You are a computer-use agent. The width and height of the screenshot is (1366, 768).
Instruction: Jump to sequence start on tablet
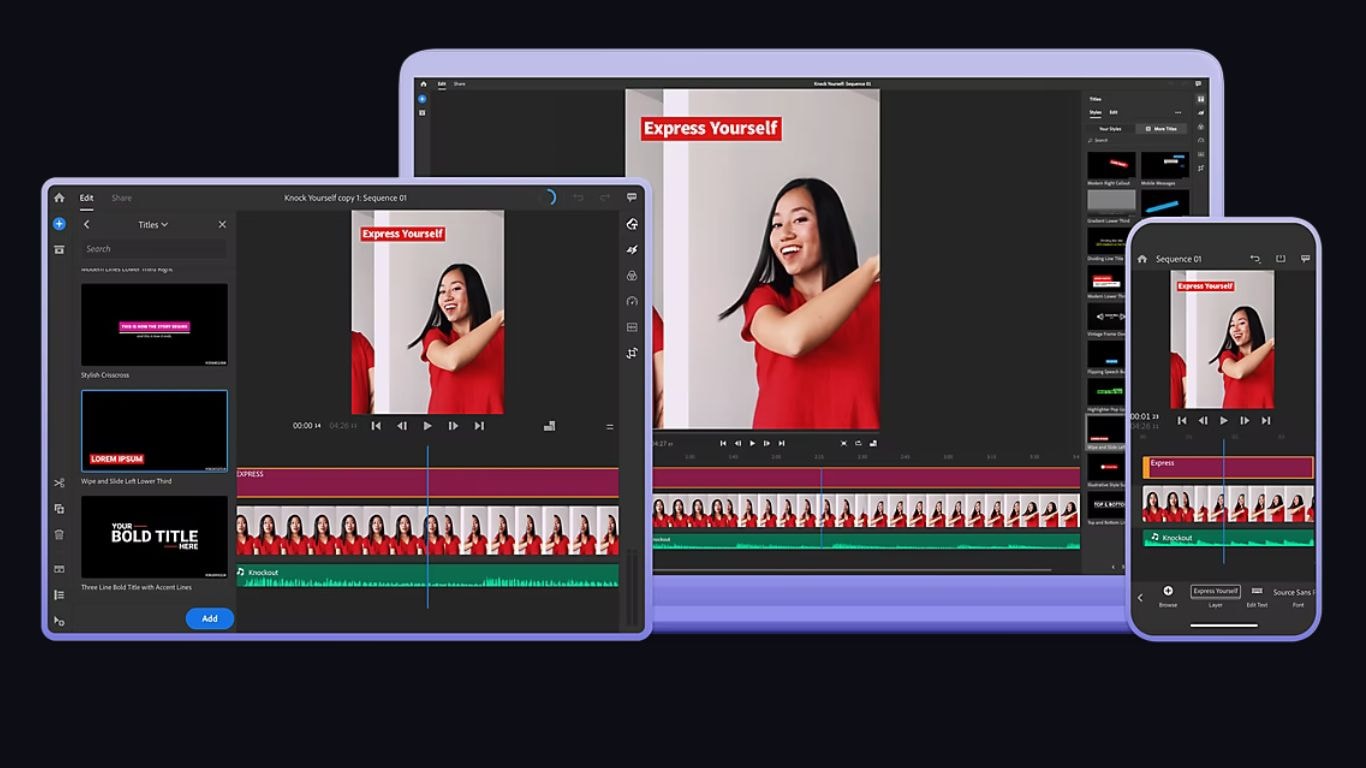[376, 426]
